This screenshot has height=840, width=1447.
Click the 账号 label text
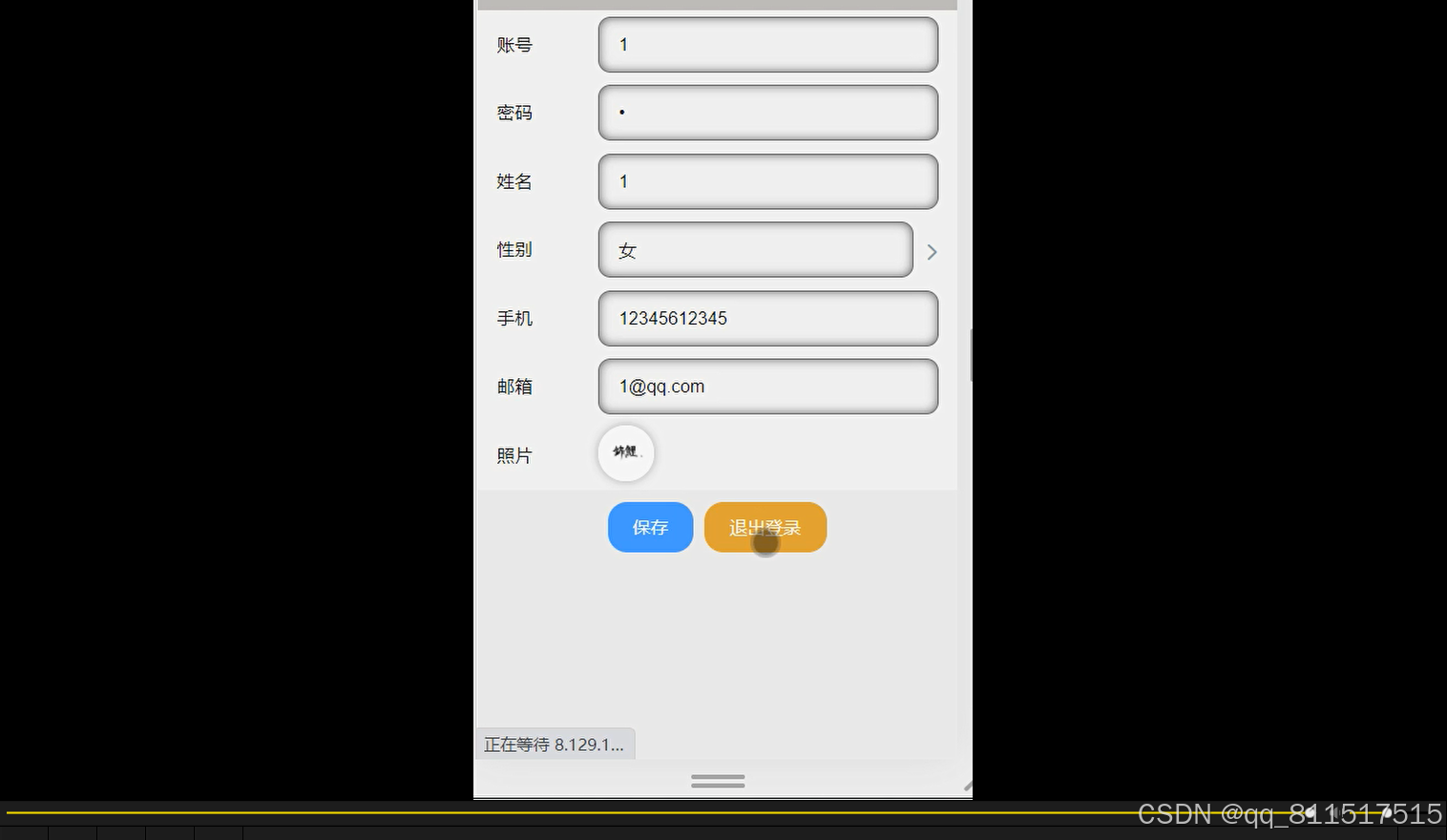tap(514, 45)
